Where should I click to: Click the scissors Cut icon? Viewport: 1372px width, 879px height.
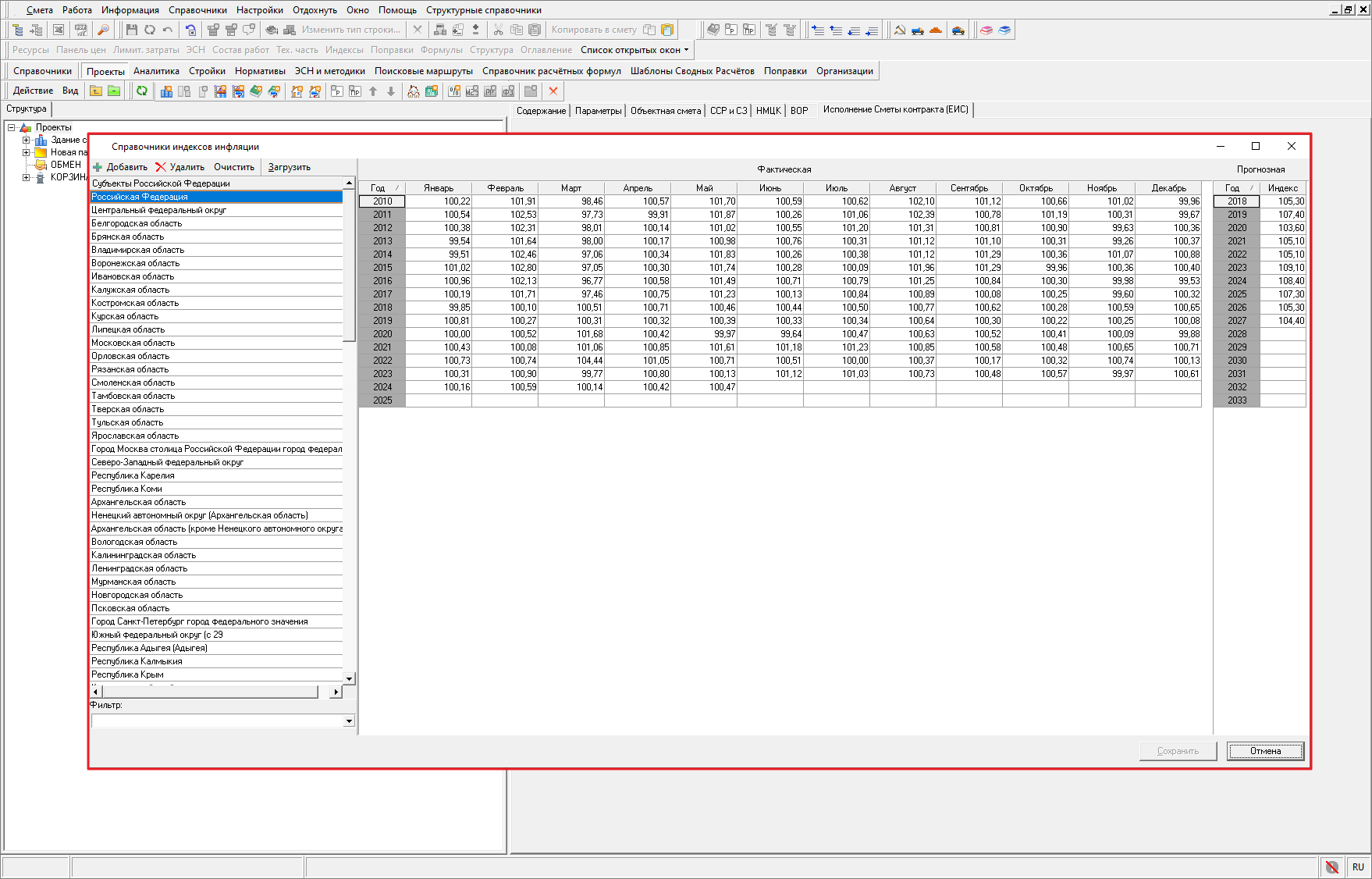[498, 30]
